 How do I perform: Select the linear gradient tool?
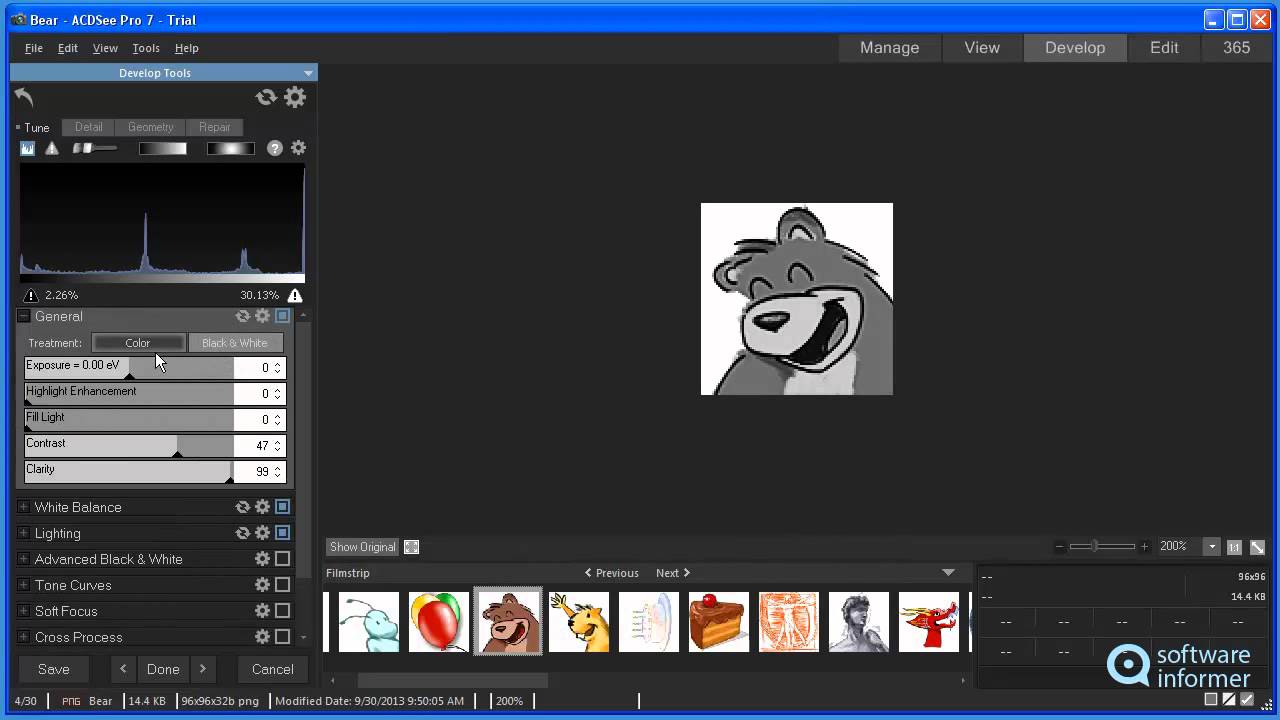click(x=162, y=148)
